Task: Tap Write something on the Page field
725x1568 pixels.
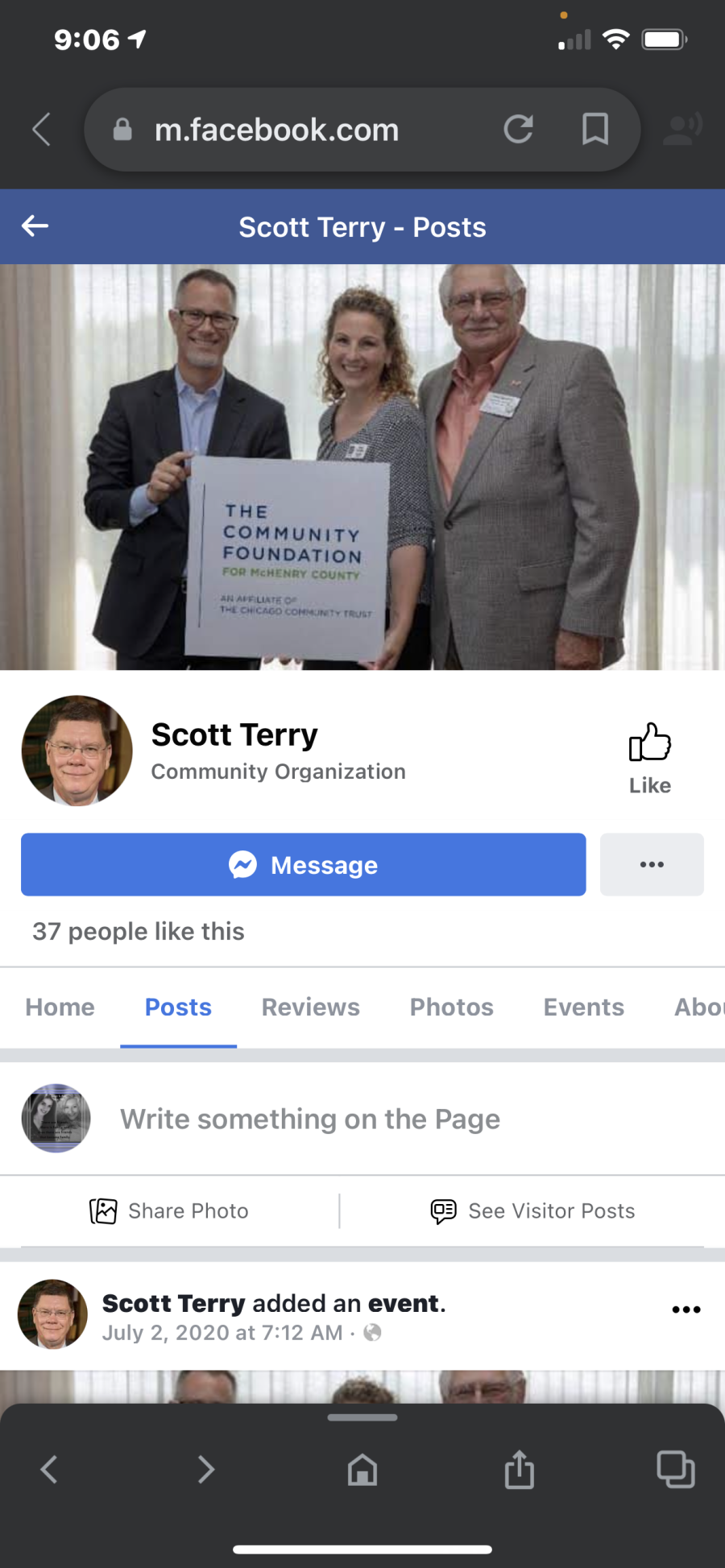Action: pos(310,1119)
